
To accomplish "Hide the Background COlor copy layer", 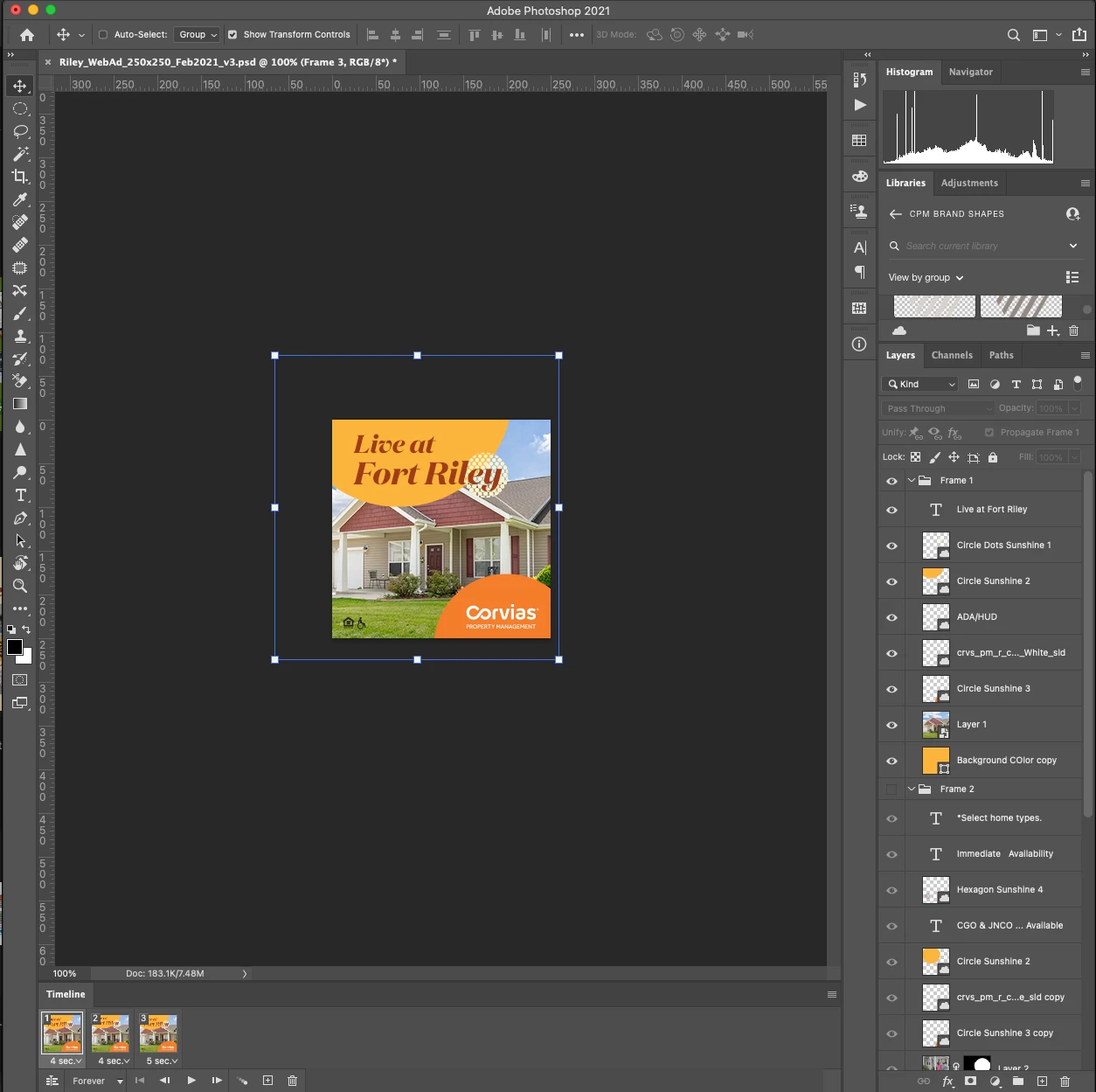I will point(891,761).
